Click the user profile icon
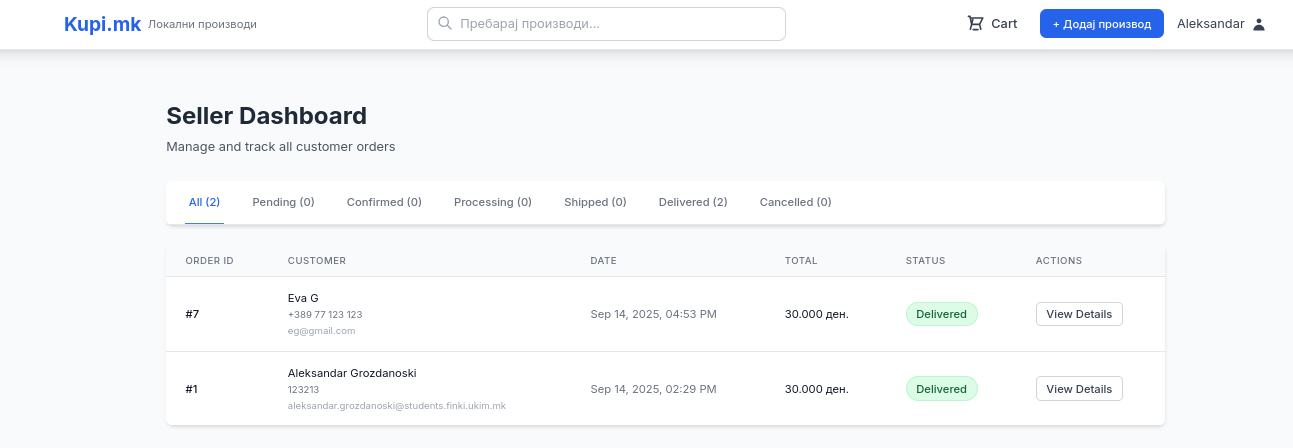This screenshot has width=1293, height=448. coord(1259,24)
